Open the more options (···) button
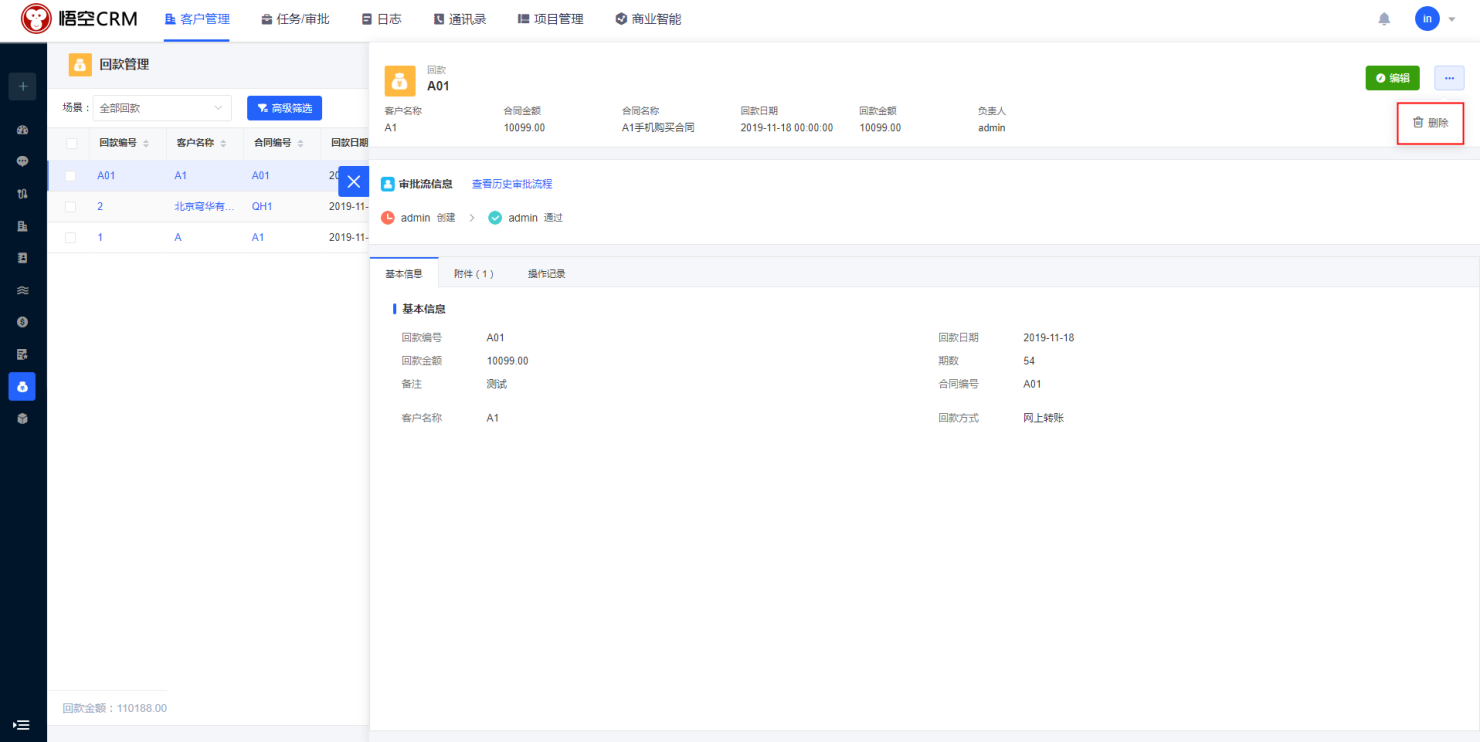This screenshot has width=1480, height=742. coord(1449,78)
